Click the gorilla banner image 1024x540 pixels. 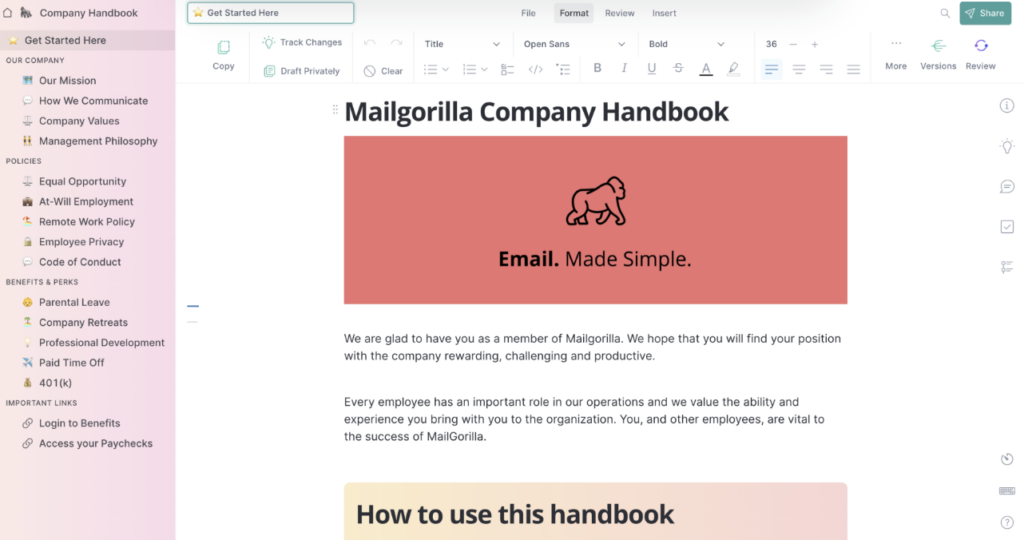click(596, 220)
